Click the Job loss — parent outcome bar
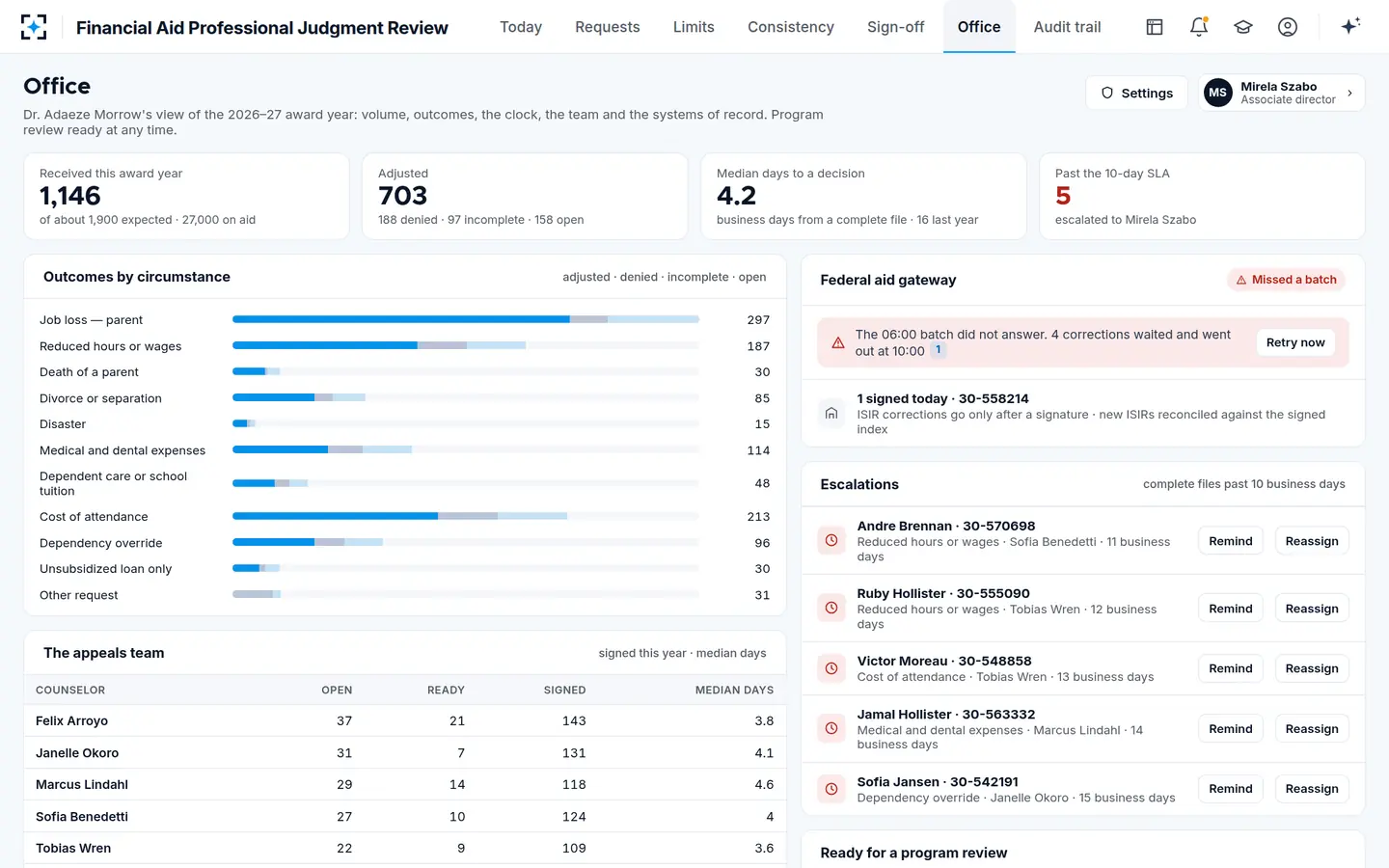This screenshot has width=1389, height=868. tap(466, 319)
